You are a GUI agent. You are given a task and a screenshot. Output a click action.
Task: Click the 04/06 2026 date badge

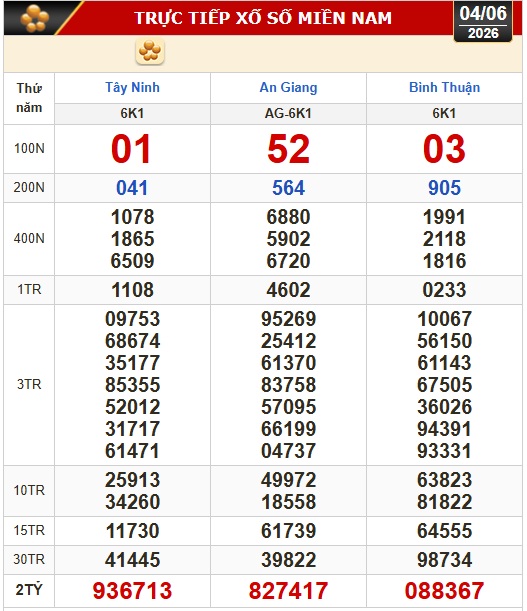(483, 22)
